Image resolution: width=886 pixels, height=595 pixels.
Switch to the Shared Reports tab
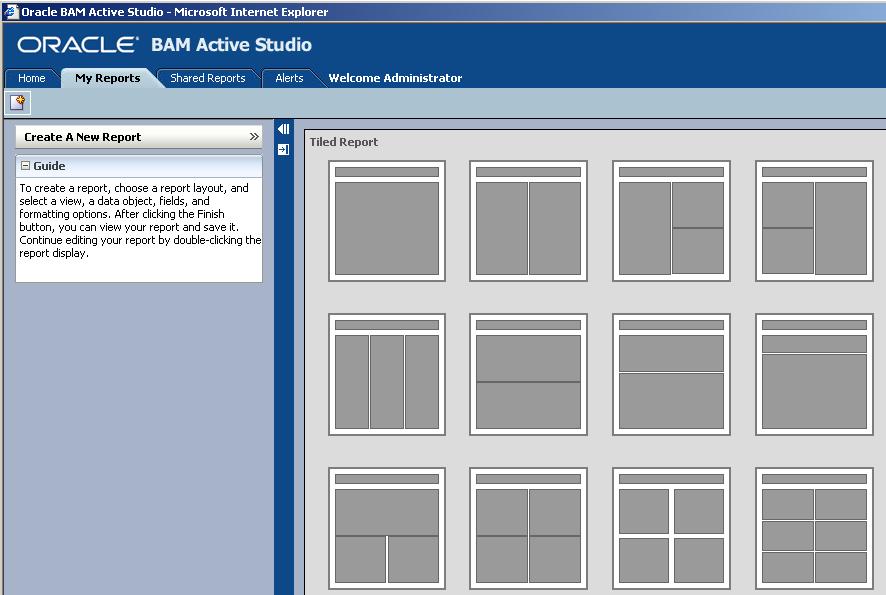207,78
